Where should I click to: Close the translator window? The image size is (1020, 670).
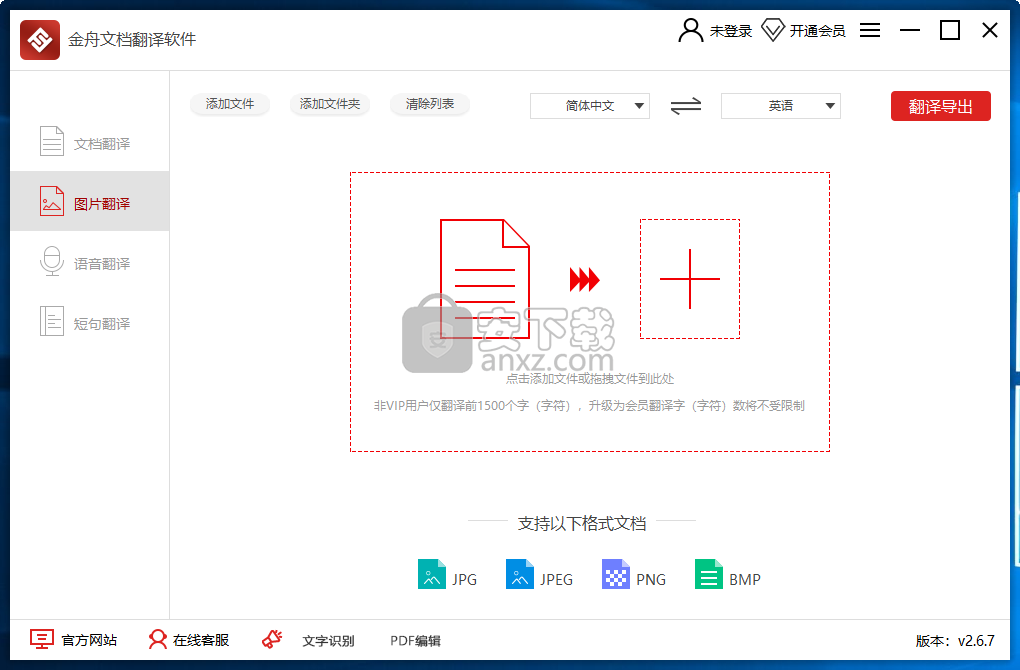[x=989, y=30]
